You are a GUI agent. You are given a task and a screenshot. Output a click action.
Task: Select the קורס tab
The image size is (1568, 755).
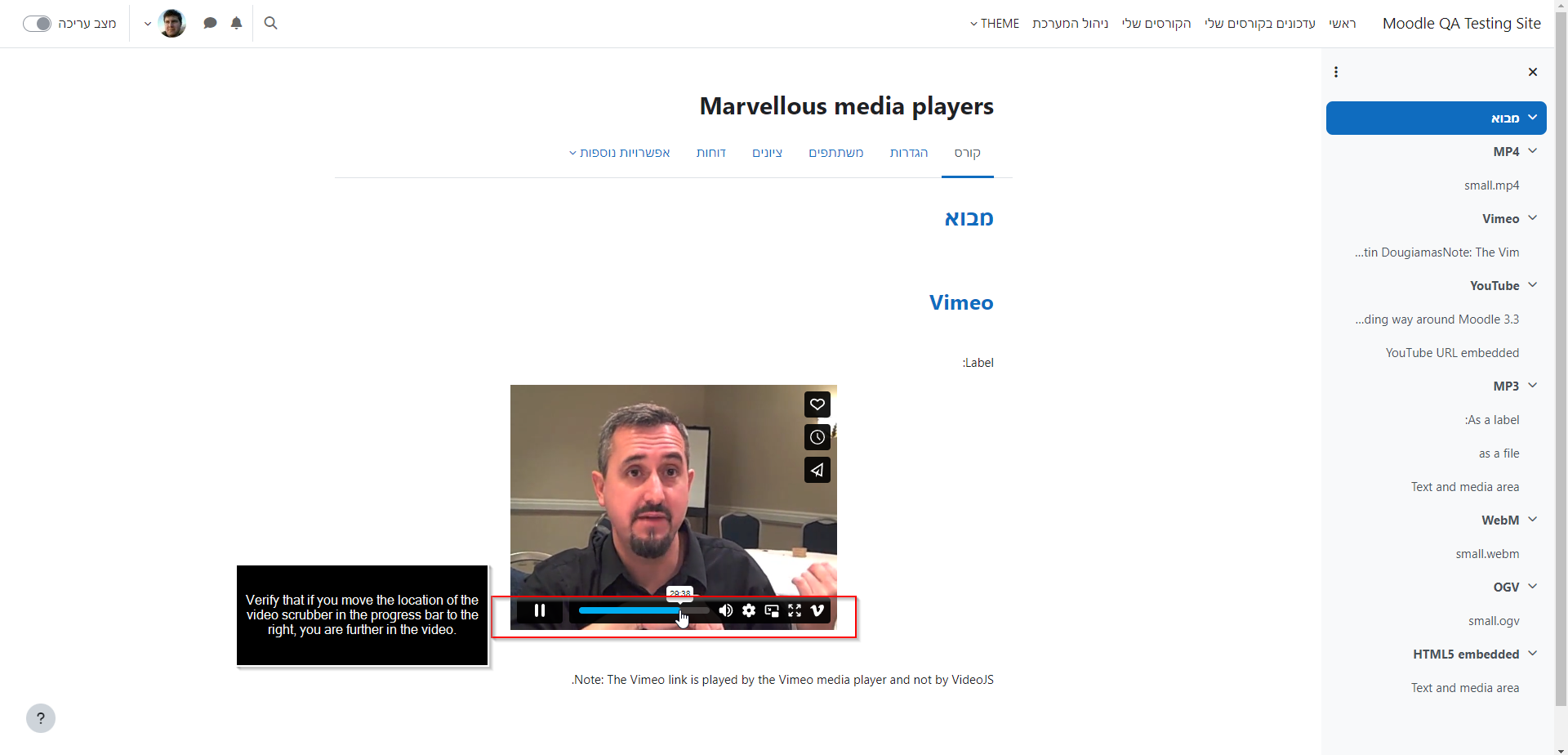click(968, 153)
